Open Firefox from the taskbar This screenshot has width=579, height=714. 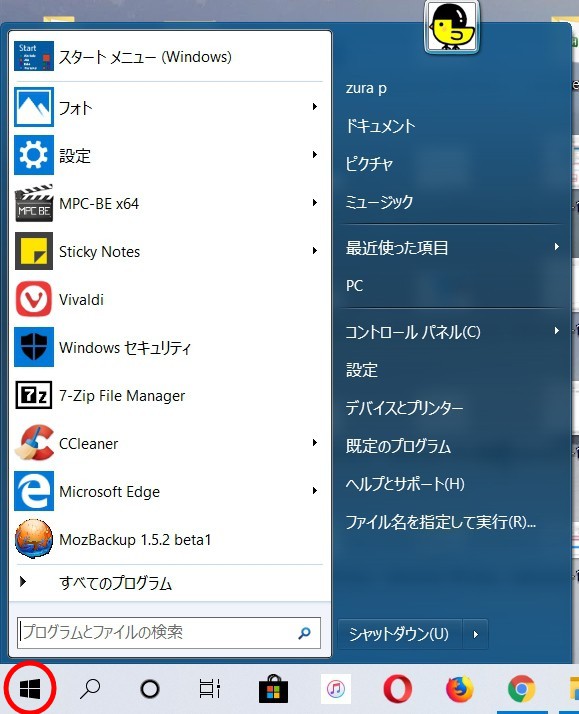tap(459, 689)
